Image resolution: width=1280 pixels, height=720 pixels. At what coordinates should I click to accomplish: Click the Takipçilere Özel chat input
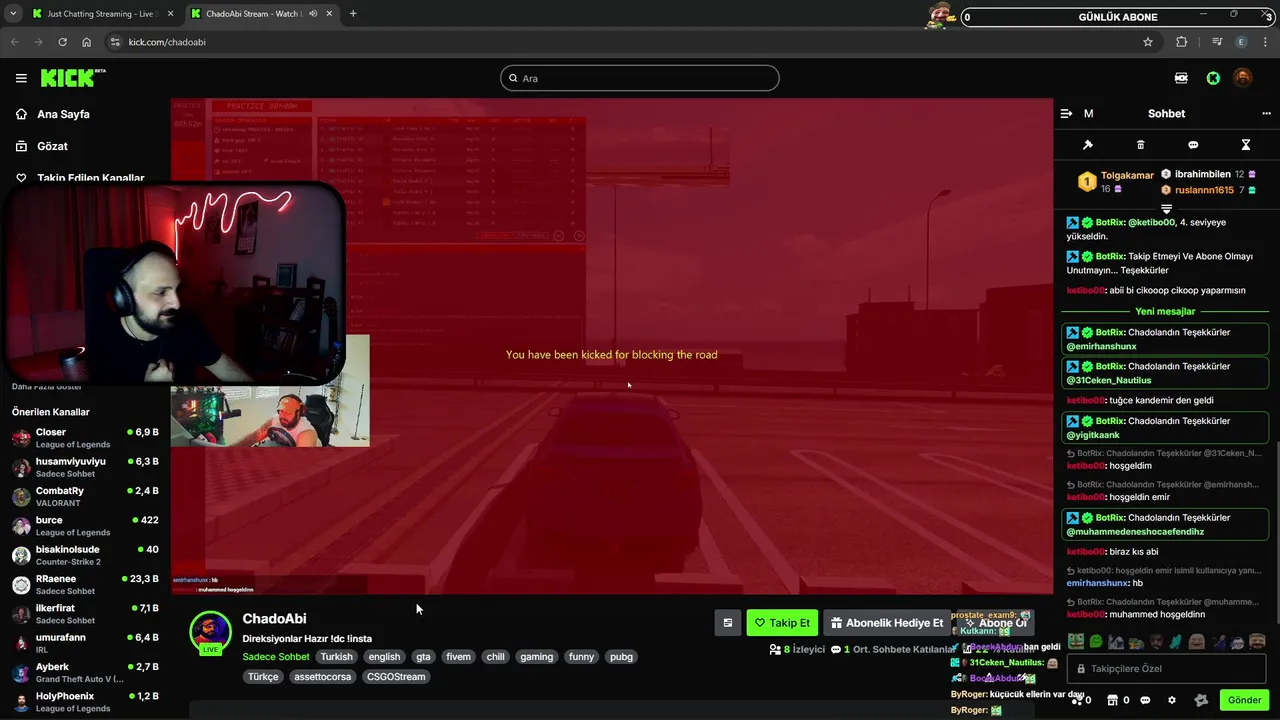tap(1166, 668)
